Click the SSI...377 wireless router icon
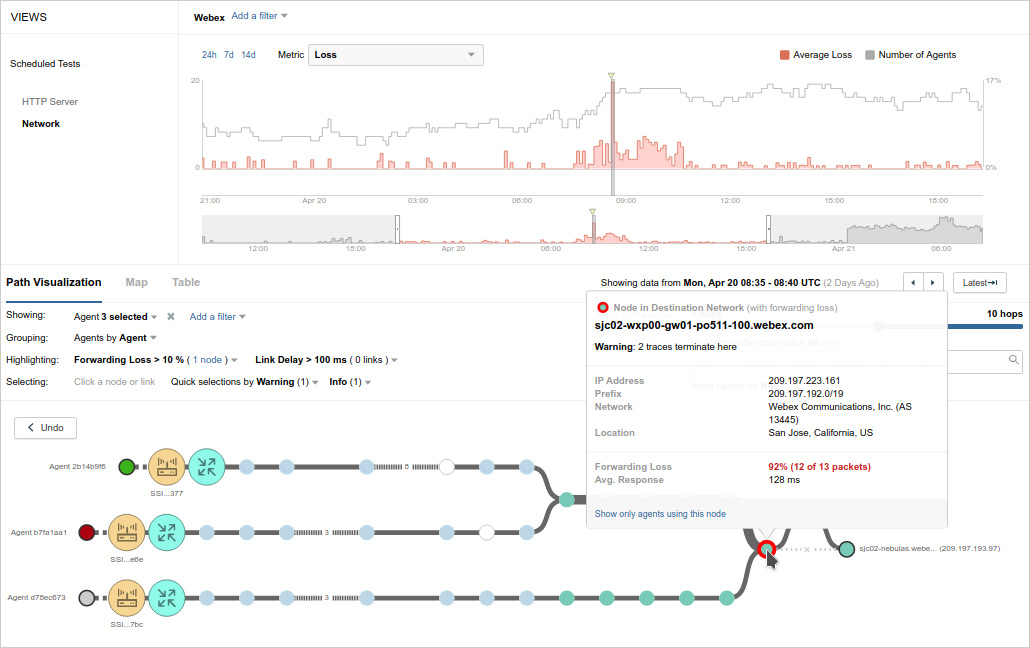 166,466
